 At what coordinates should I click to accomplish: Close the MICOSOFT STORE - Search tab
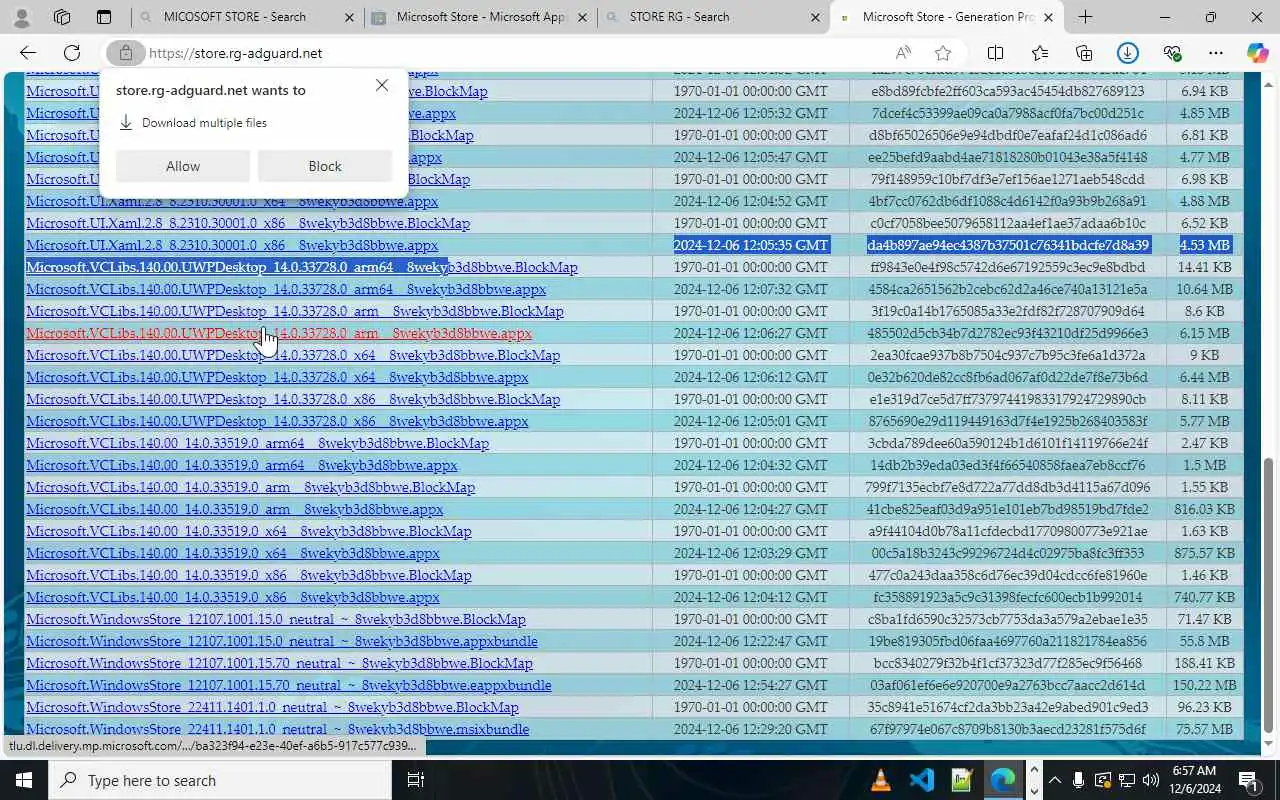click(349, 17)
